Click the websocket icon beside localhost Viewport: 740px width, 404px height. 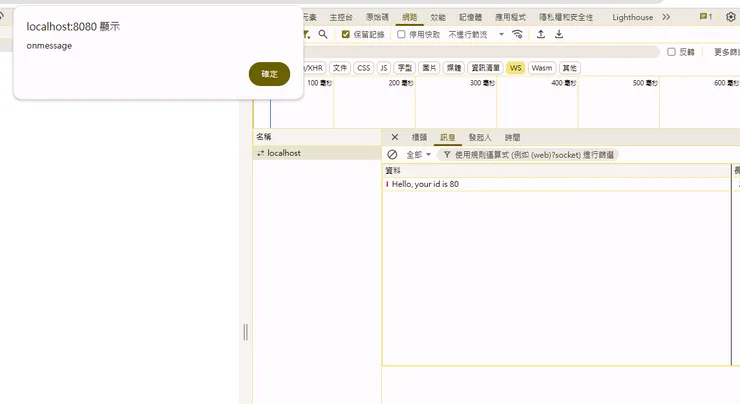pos(260,153)
